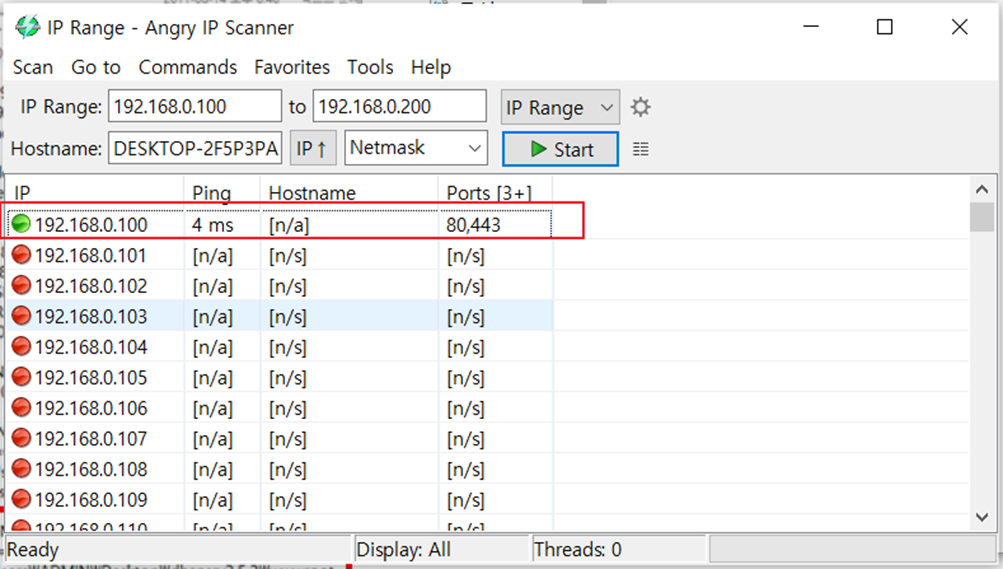The image size is (1003, 569).
Task: Click the Angry IP Scanner title bar logo
Action: [x=28, y=27]
